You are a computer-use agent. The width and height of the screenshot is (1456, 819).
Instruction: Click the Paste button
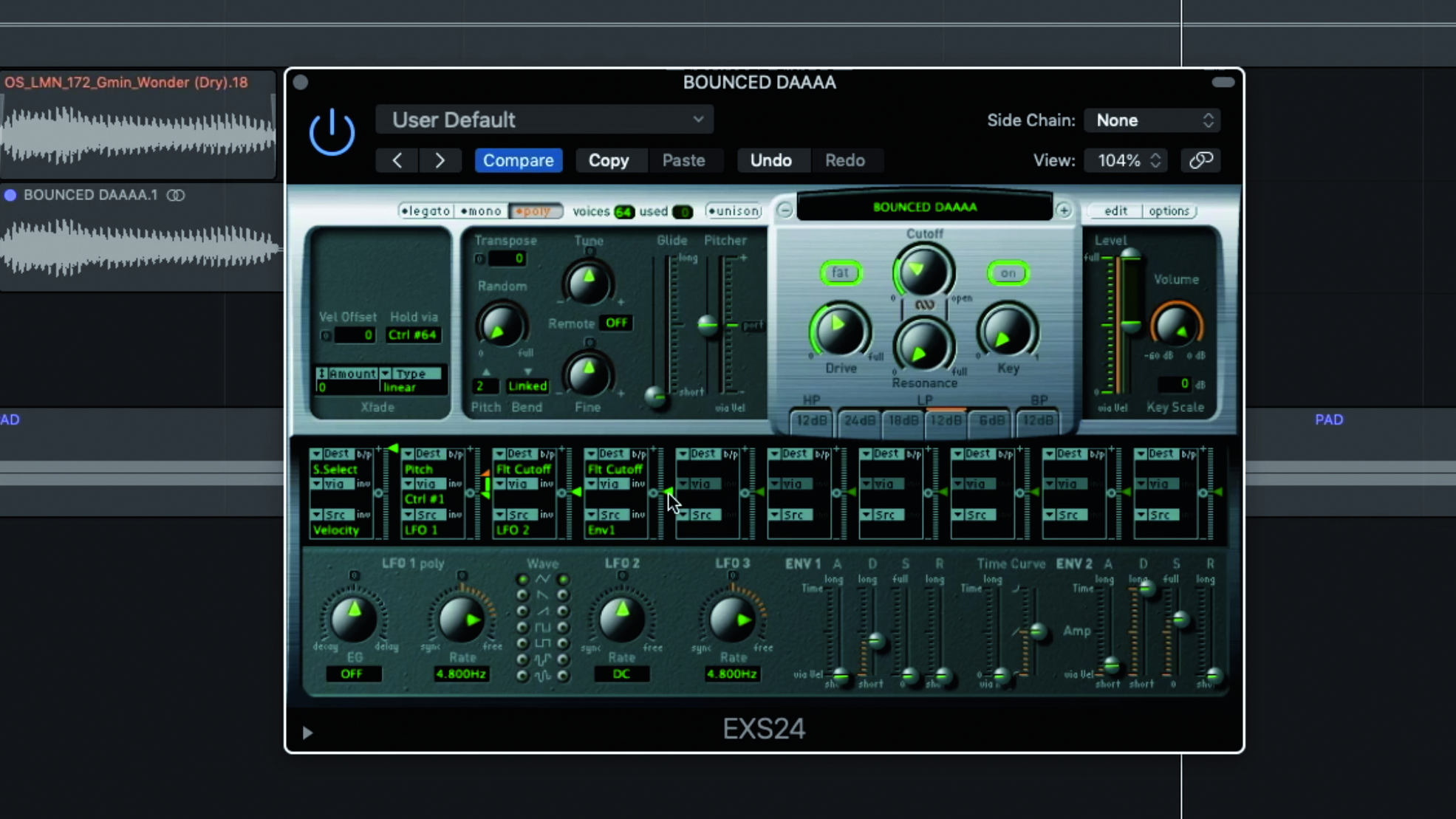coord(683,160)
